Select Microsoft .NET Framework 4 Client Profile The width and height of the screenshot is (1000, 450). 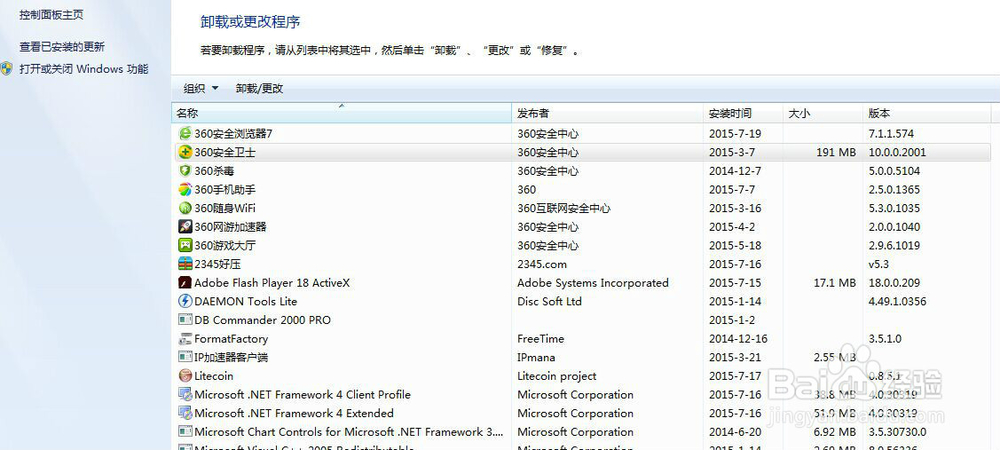pos(302,395)
